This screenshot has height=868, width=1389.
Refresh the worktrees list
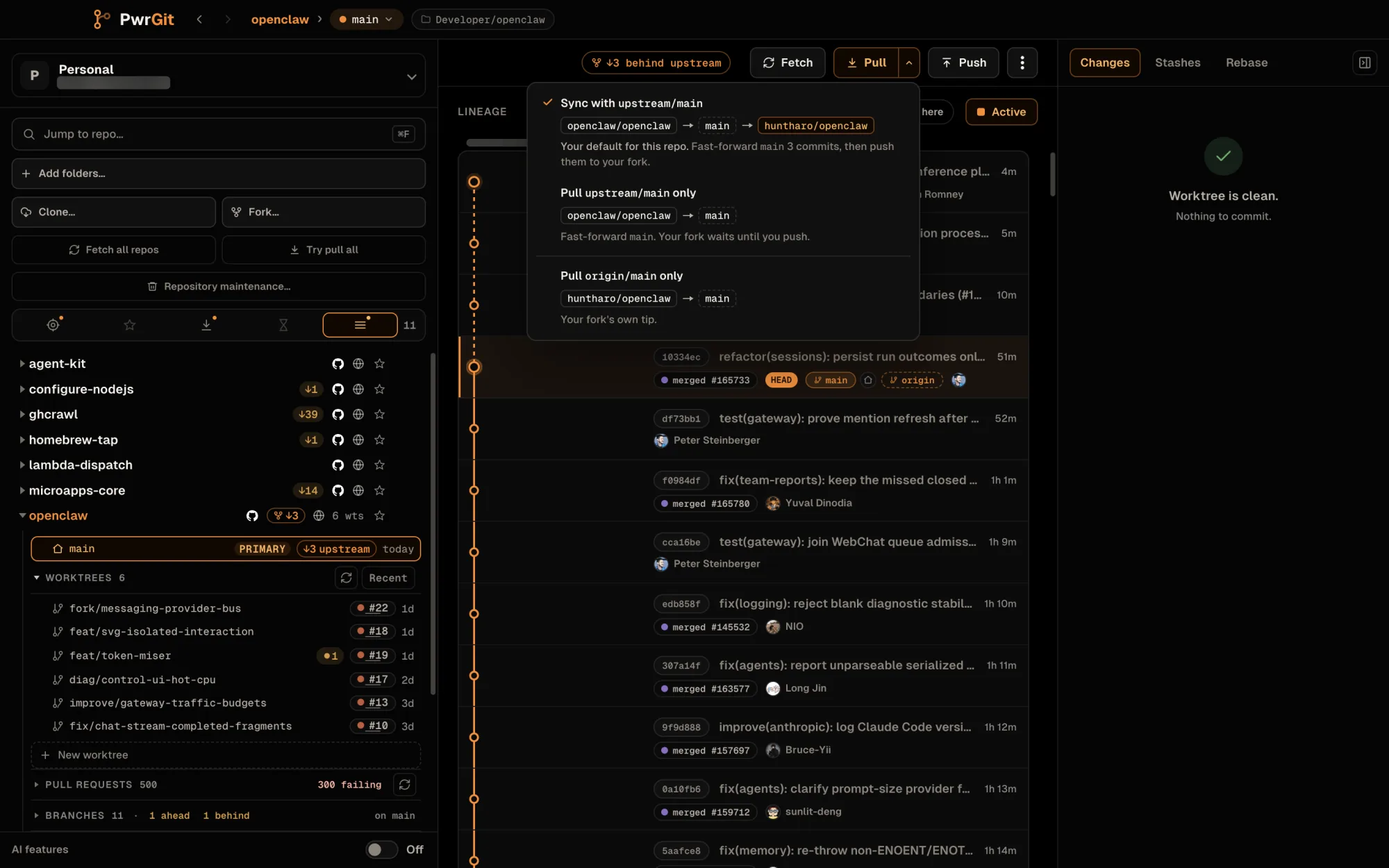coord(346,578)
